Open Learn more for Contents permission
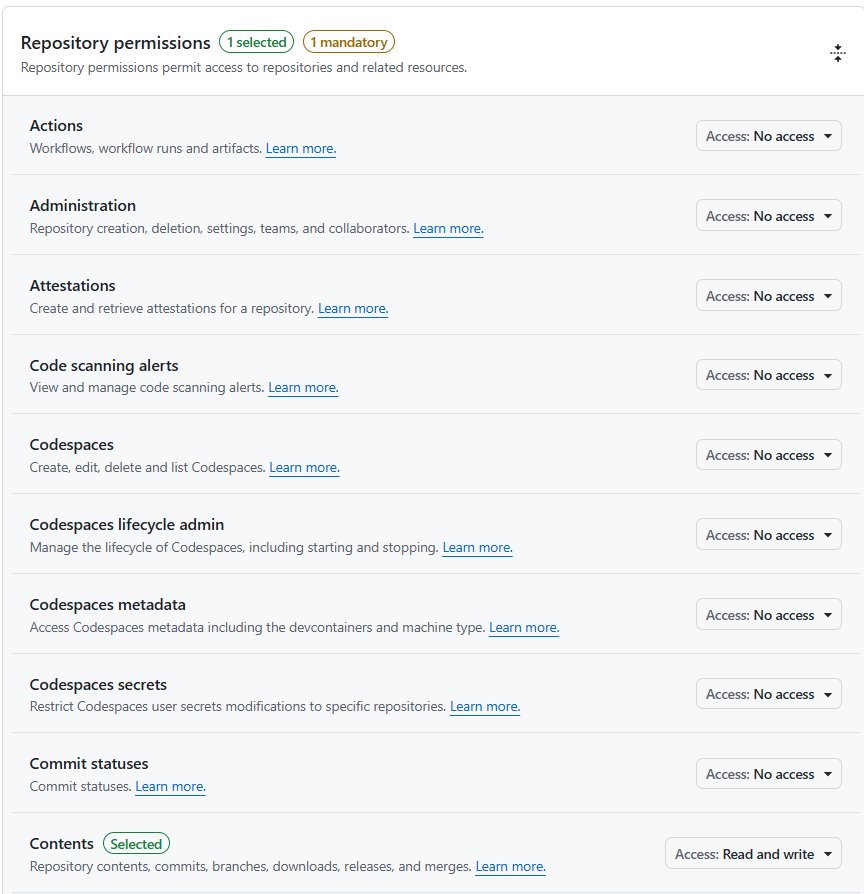This screenshot has height=894, width=864. point(510,866)
